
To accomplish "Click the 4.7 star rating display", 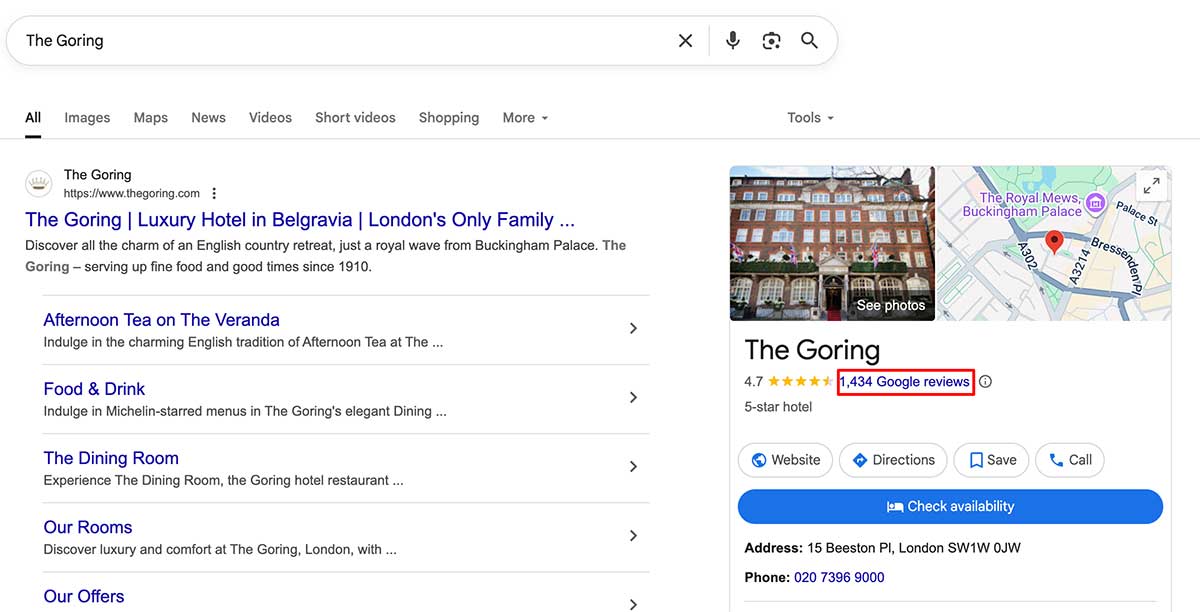I will pos(790,381).
